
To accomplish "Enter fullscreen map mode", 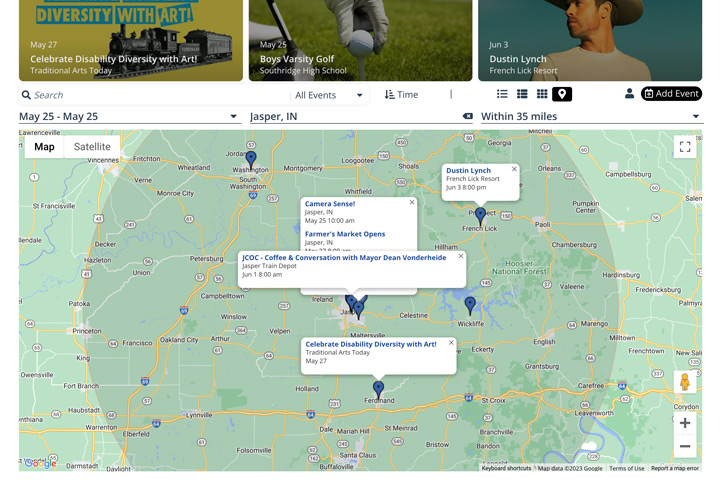I will pyautogui.click(x=685, y=147).
